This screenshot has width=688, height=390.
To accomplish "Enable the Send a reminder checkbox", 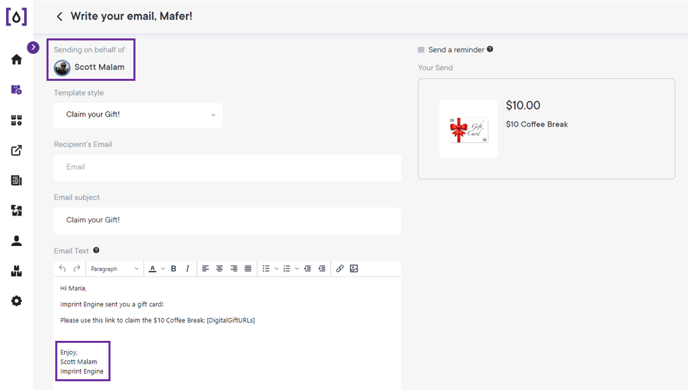I will [421, 50].
